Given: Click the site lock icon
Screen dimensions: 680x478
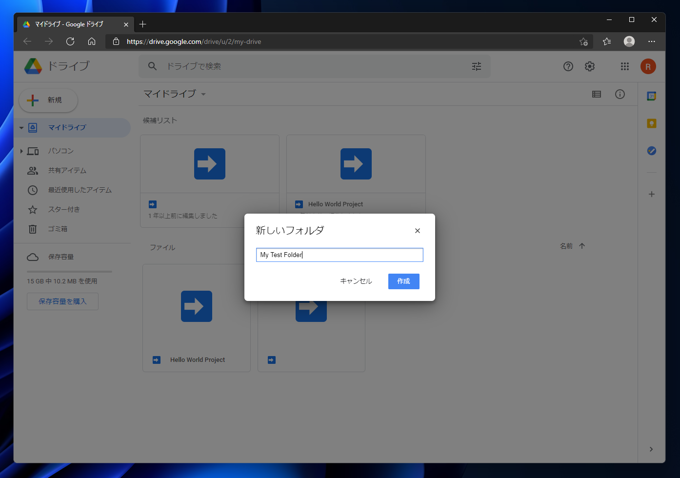Looking at the screenshot, I should [x=116, y=42].
